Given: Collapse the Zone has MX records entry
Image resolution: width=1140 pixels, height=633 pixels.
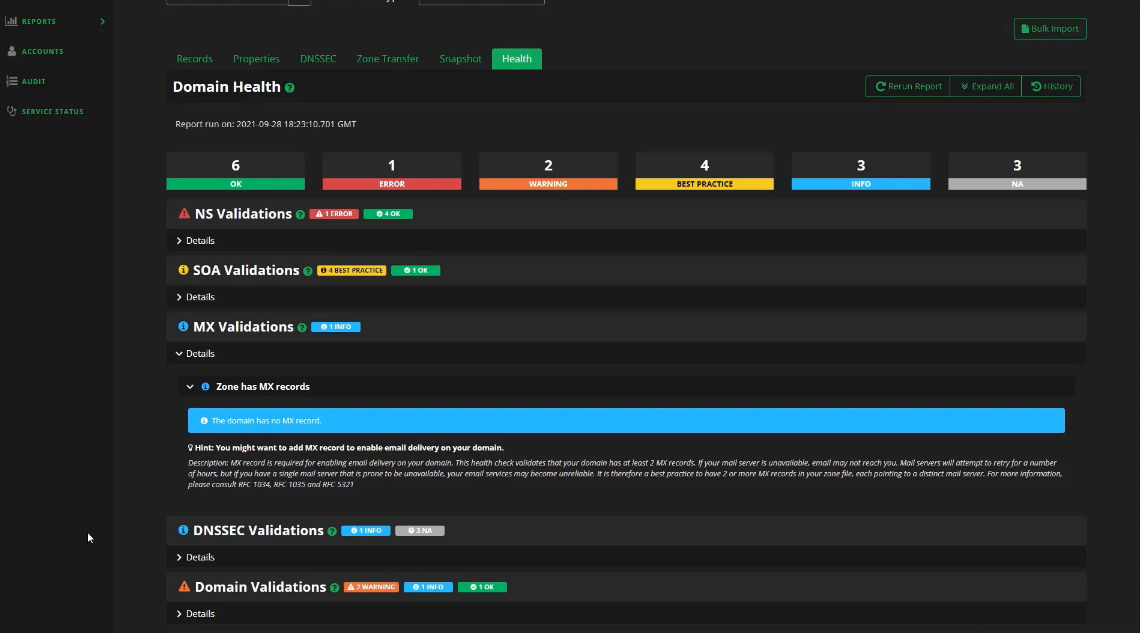Looking at the screenshot, I should click(190, 386).
